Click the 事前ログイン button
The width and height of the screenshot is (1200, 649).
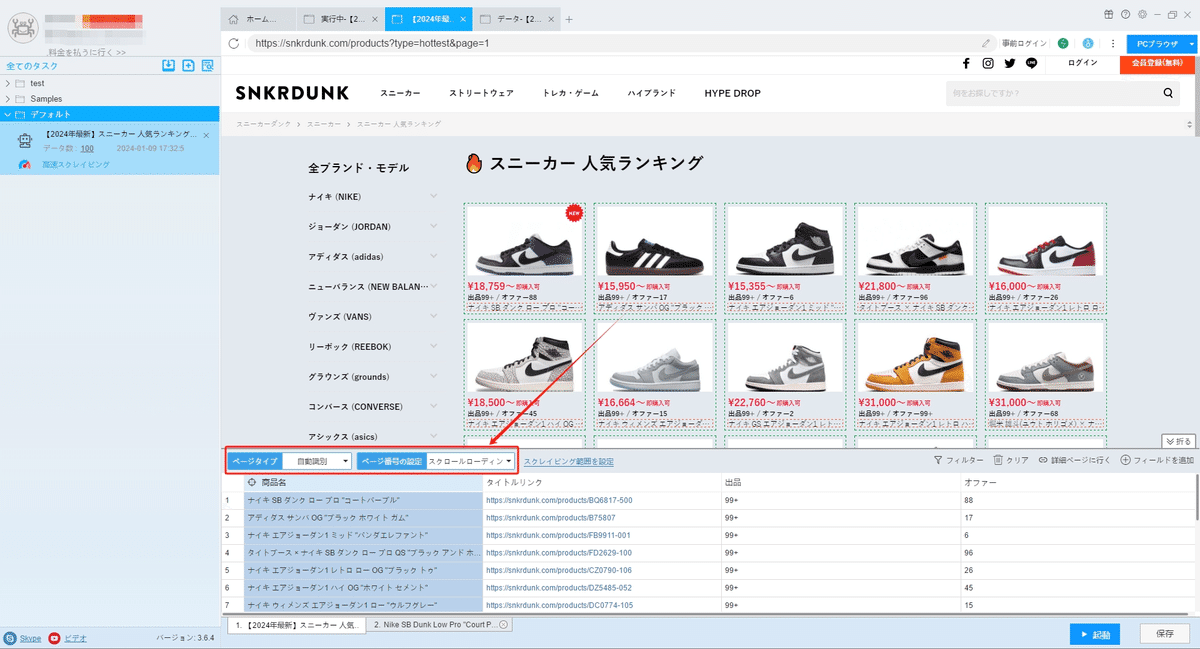(x=1024, y=43)
